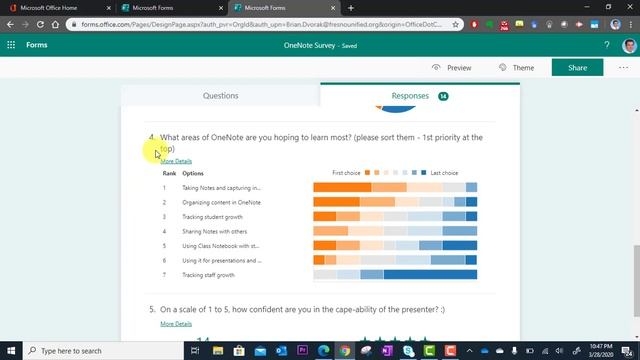Viewport: 640px width, 360px height.
Task: Open the Windows Start menu
Action: click(x=11, y=351)
